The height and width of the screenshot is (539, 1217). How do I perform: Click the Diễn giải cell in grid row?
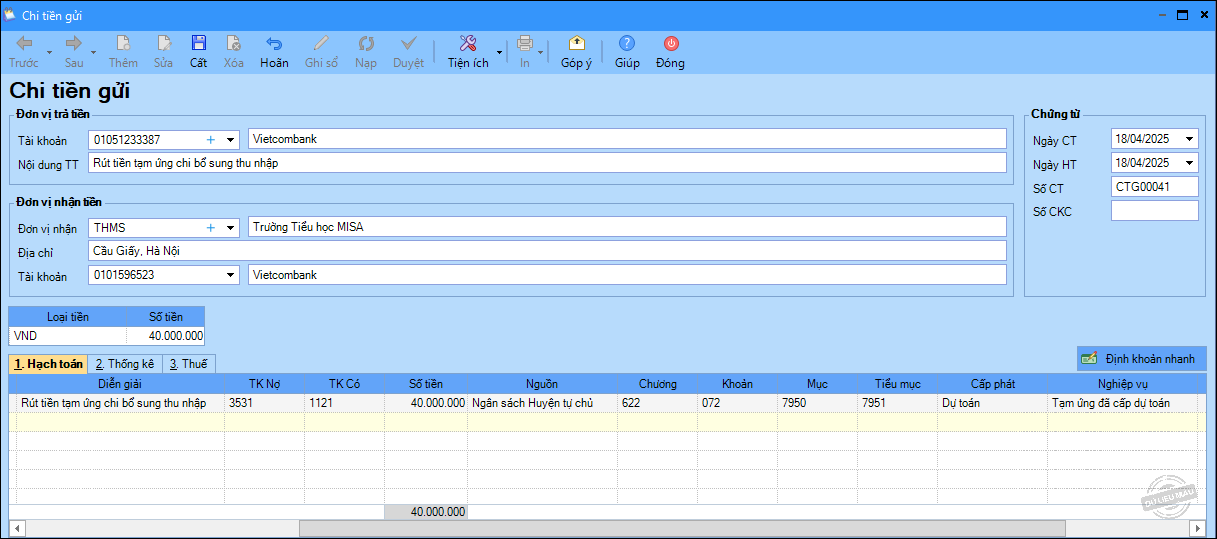[121, 403]
